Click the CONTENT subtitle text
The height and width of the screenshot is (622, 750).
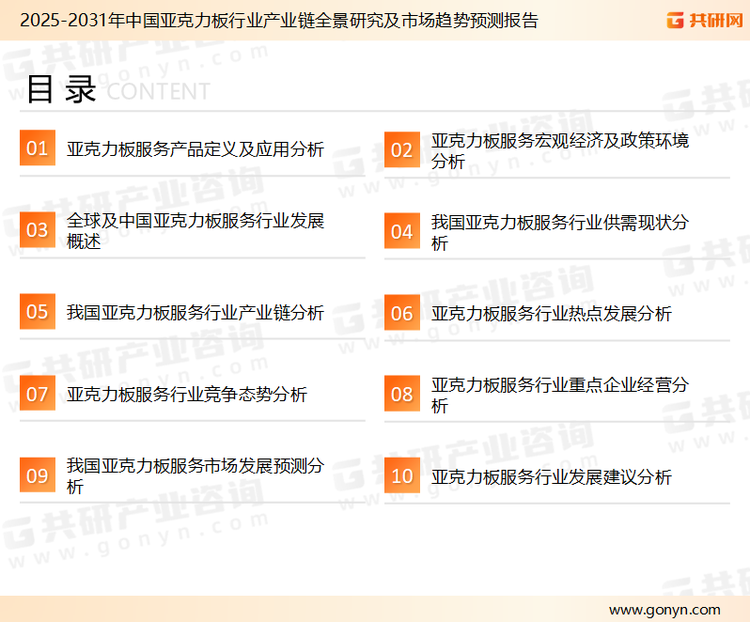[x=158, y=91]
